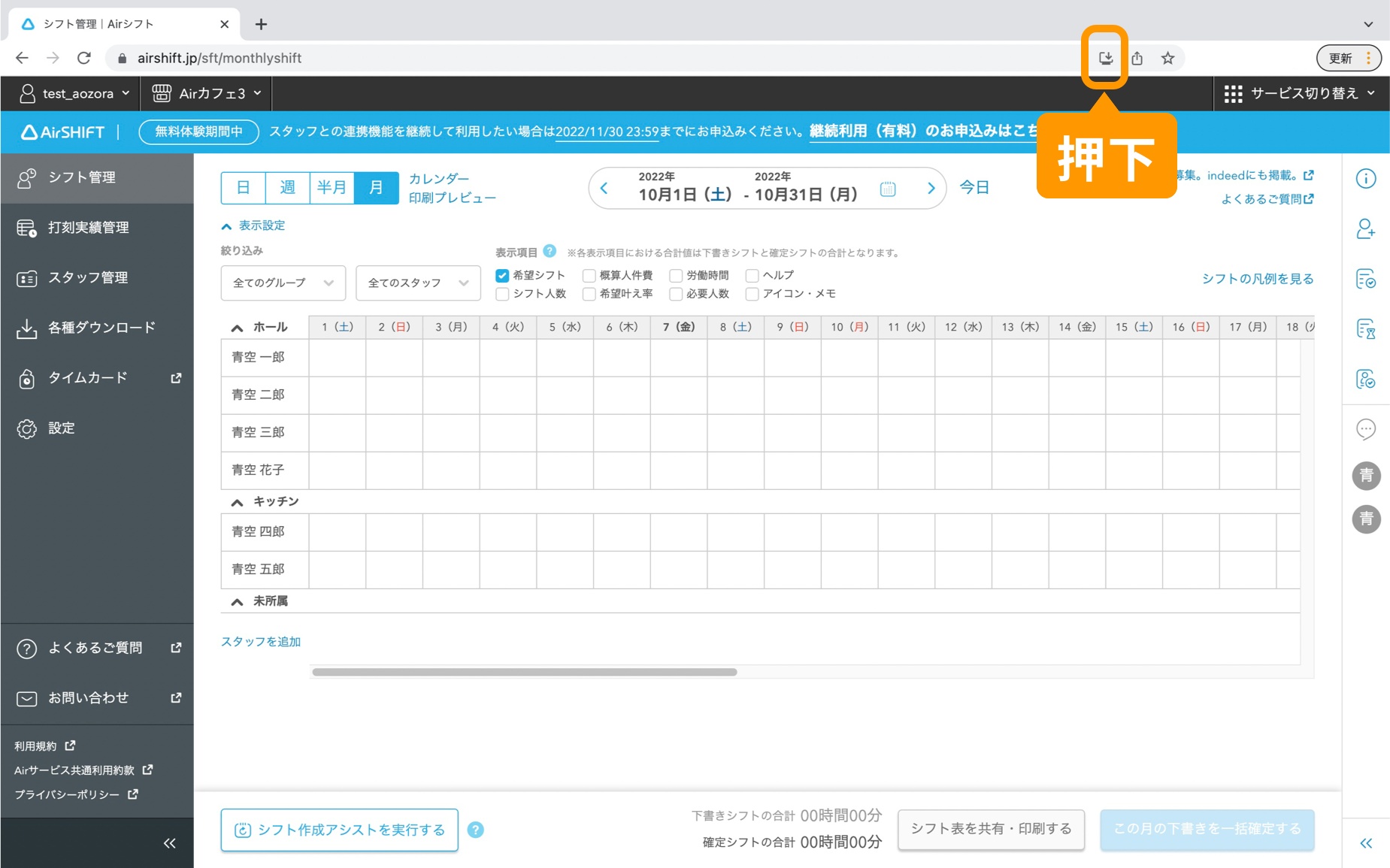Open タイムカード in a new tab
Screen dimensions: 1390x868
88,378
